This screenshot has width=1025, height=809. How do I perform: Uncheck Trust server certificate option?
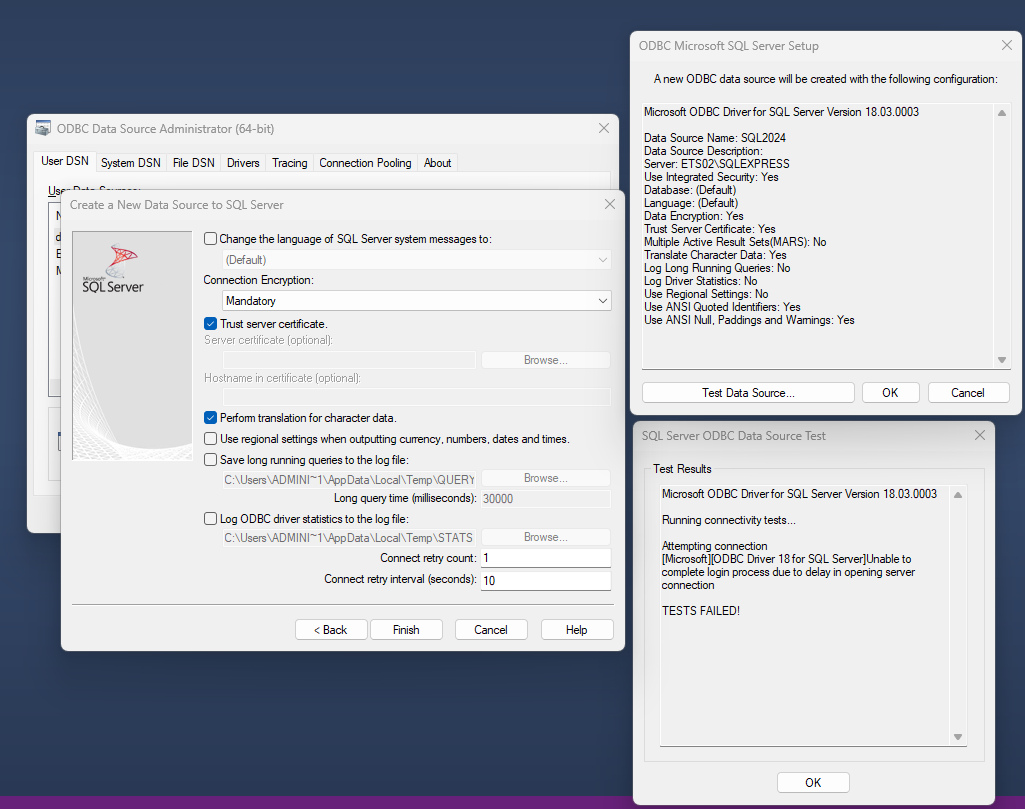tap(210, 324)
